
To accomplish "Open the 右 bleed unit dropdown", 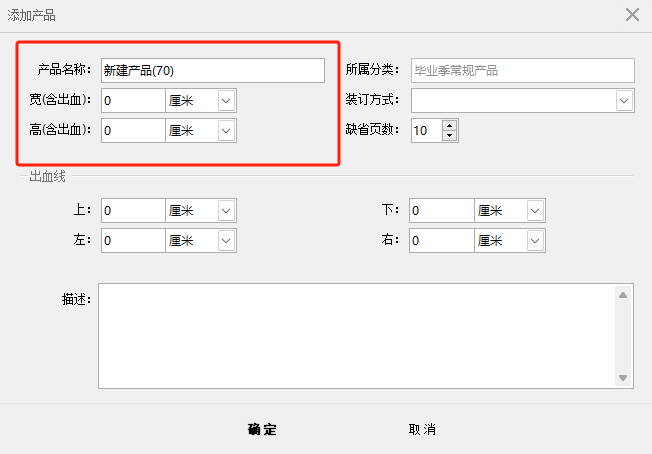I will coord(535,240).
